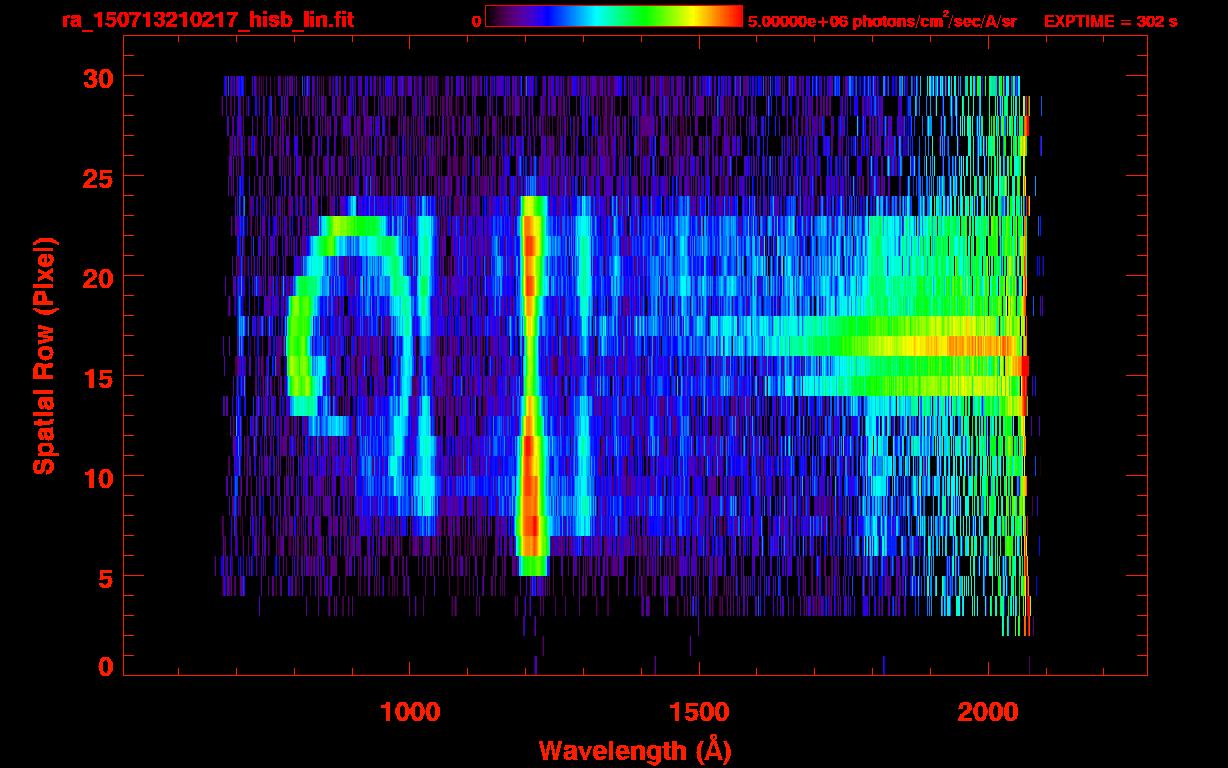Click the Spatial Row (Pixel) axis title

44,355
